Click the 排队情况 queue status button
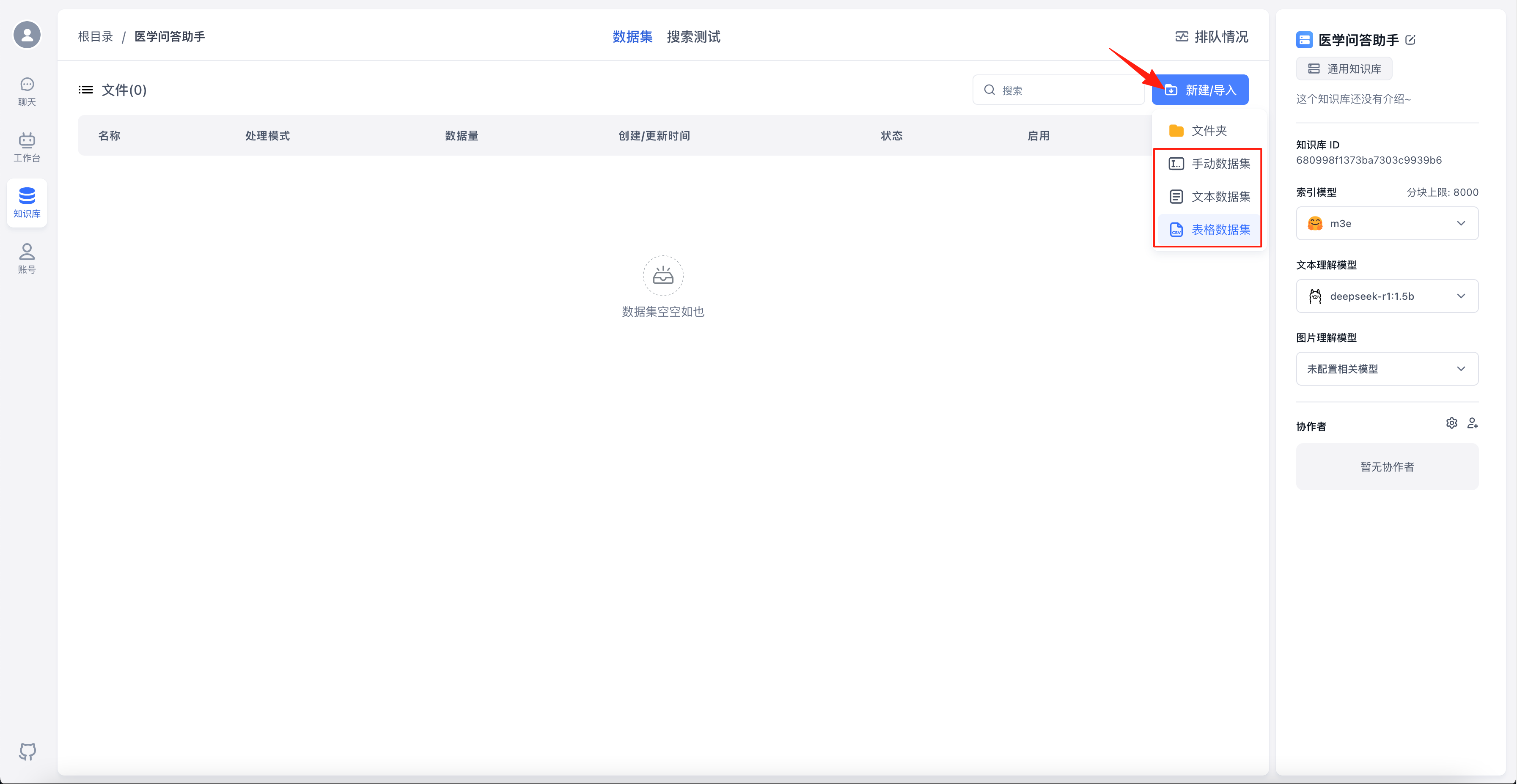The image size is (1517, 784). [x=1212, y=36]
